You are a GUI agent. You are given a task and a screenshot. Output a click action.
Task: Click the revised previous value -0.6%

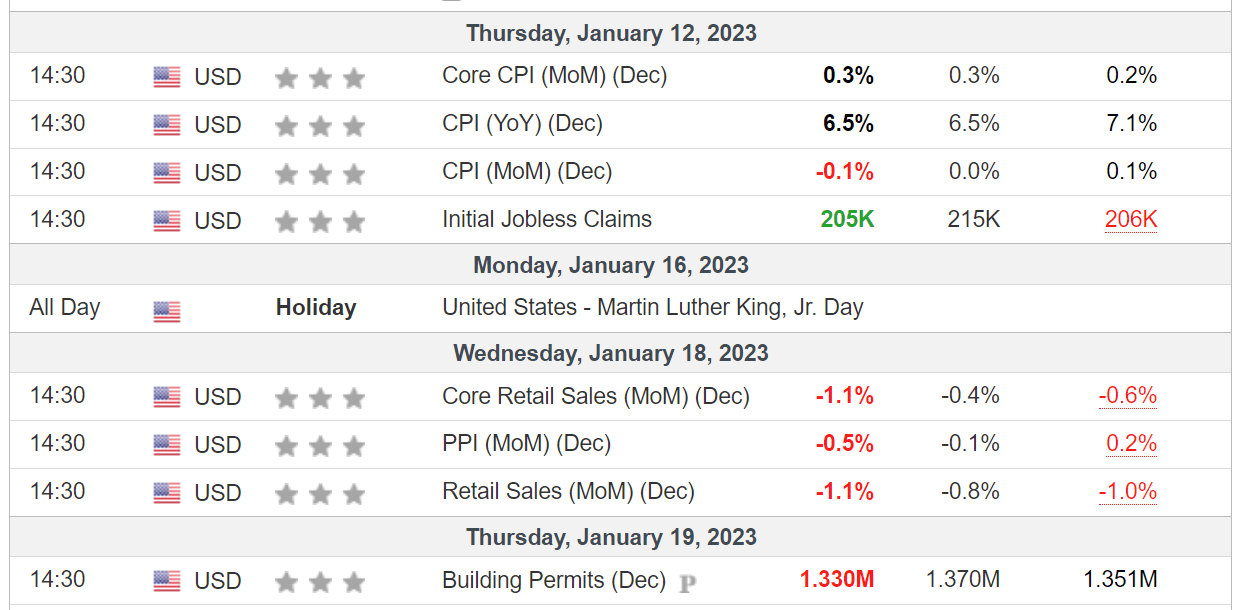click(1128, 396)
